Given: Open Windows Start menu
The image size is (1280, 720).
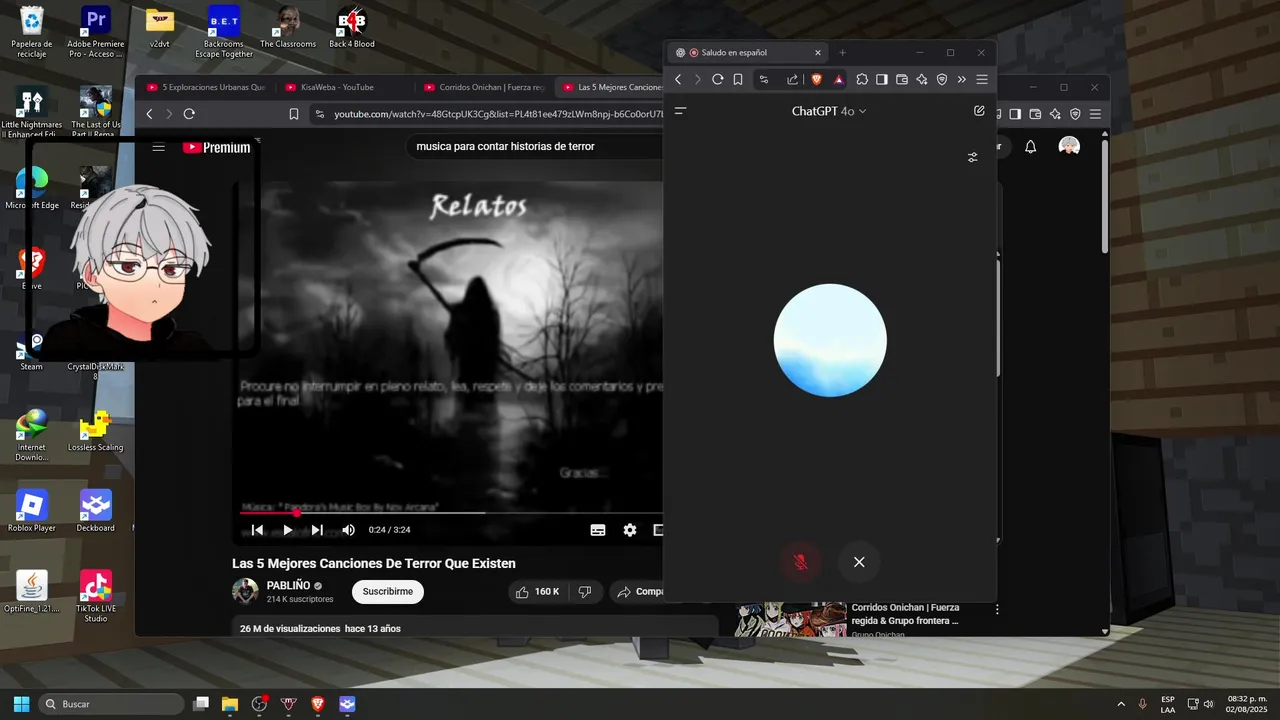Looking at the screenshot, I should click(x=21, y=704).
